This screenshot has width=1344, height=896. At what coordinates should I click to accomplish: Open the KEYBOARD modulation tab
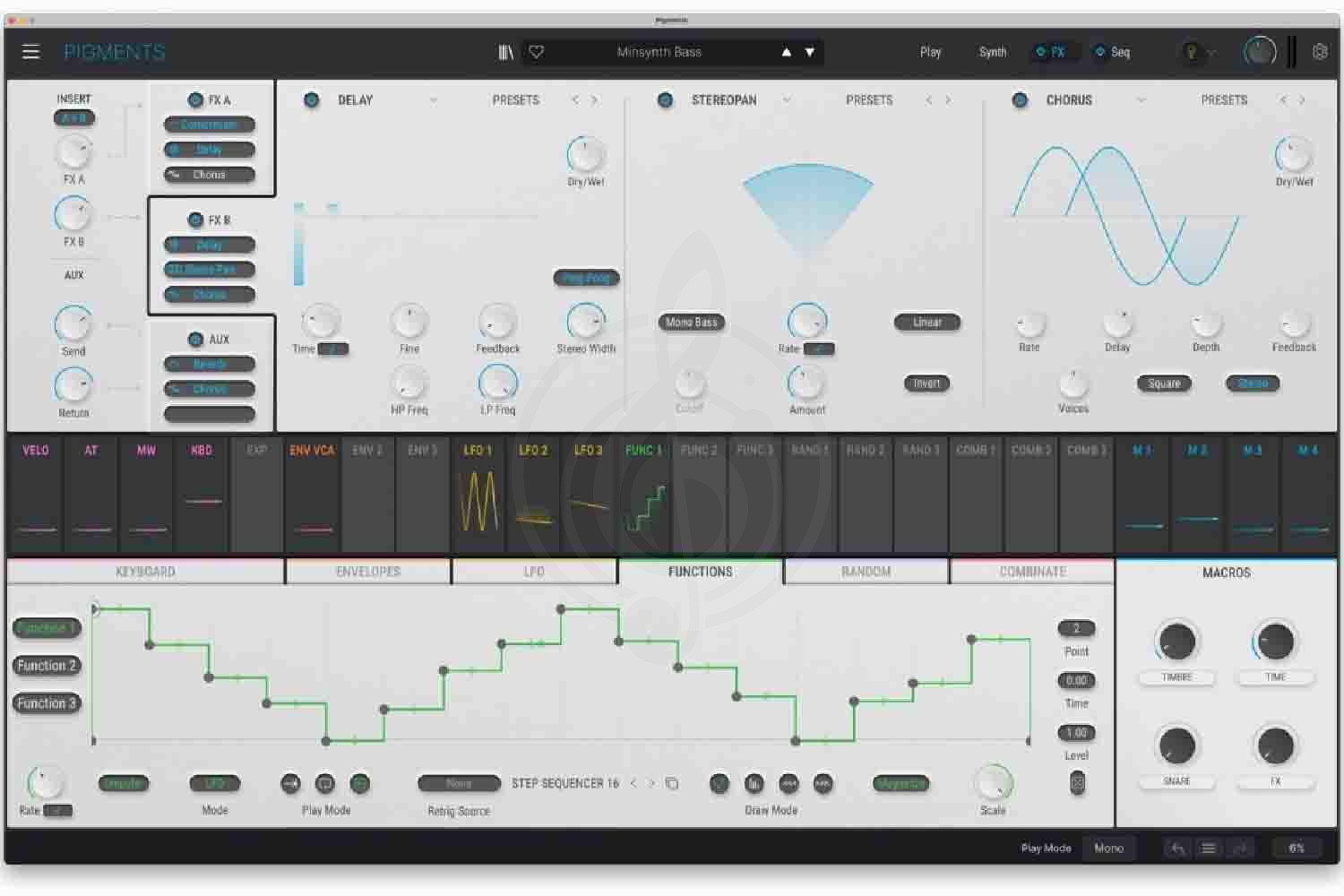pyautogui.click(x=145, y=572)
